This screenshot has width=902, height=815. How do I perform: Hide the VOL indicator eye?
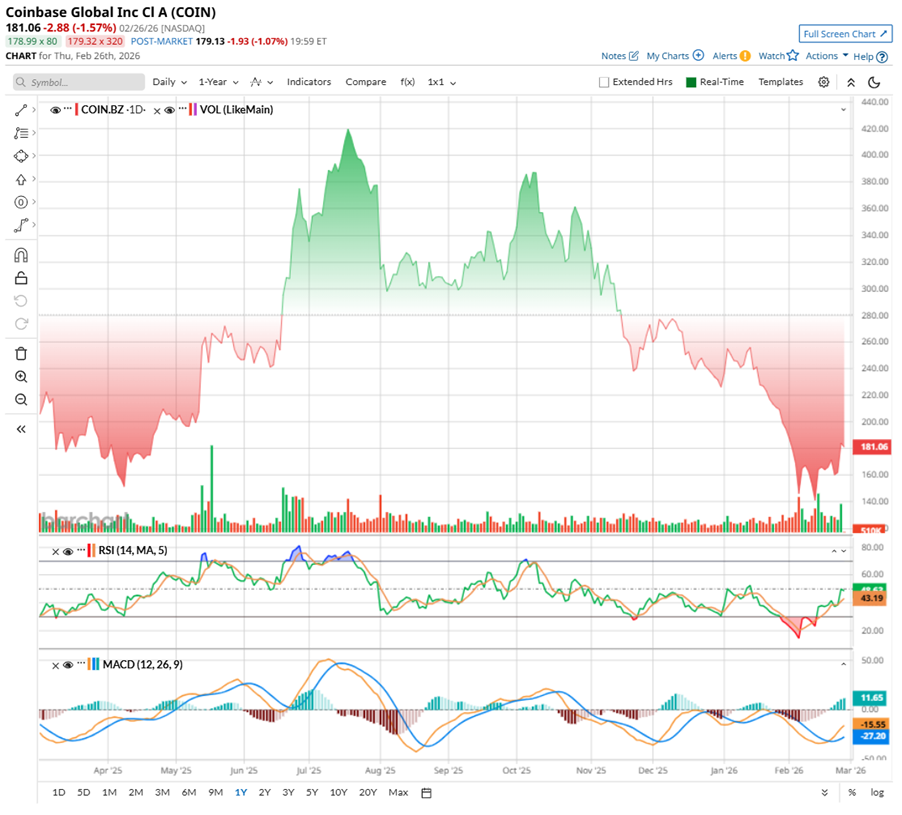[170, 110]
